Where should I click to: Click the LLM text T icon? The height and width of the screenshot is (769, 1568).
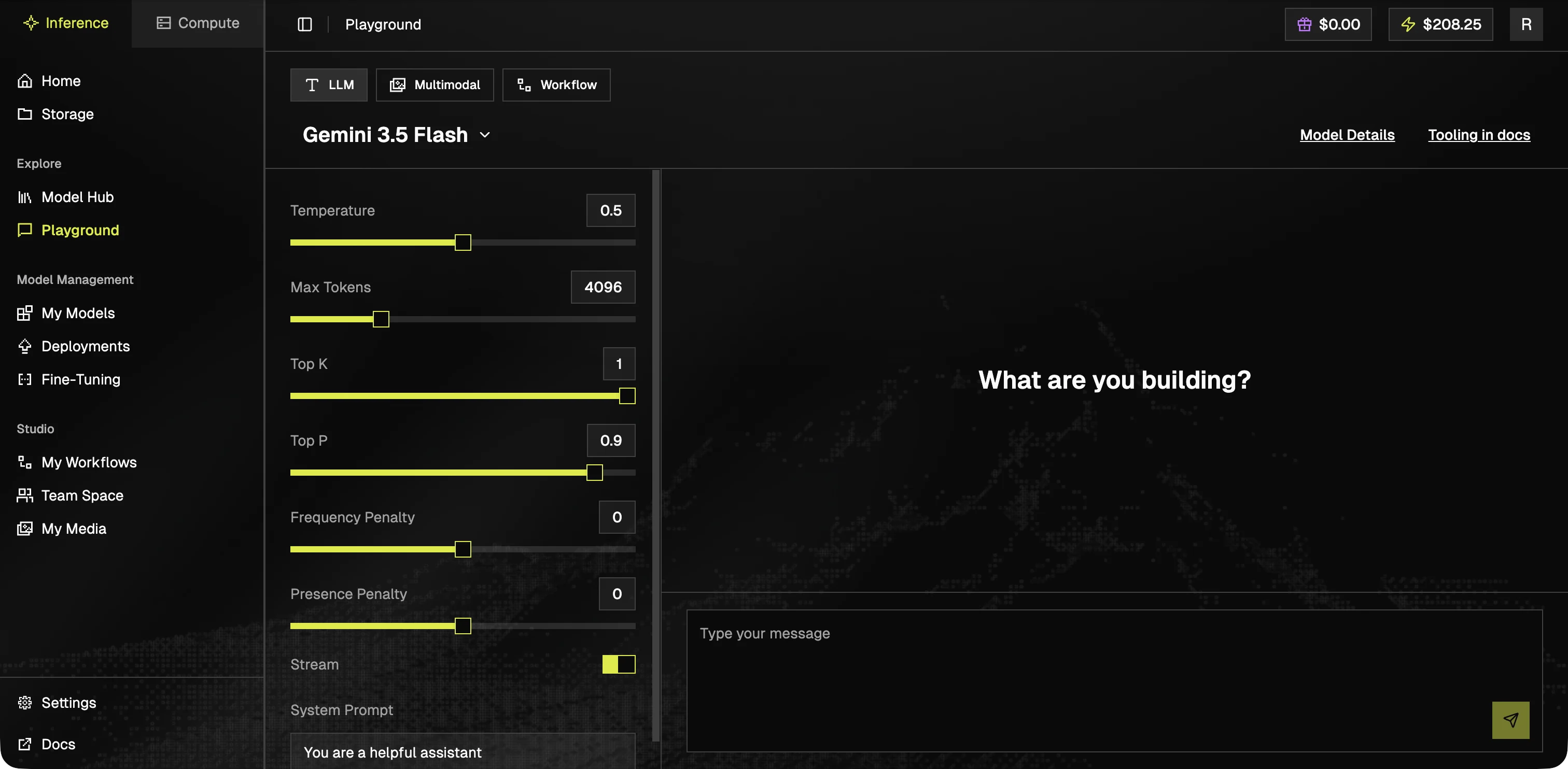[312, 84]
